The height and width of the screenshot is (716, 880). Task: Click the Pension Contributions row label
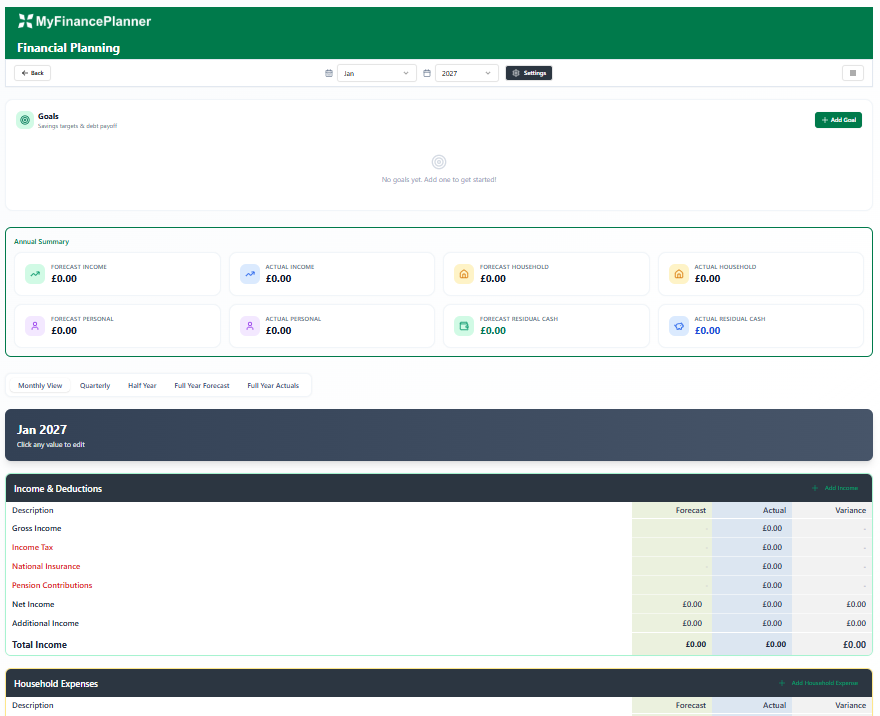pyautogui.click(x=52, y=585)
